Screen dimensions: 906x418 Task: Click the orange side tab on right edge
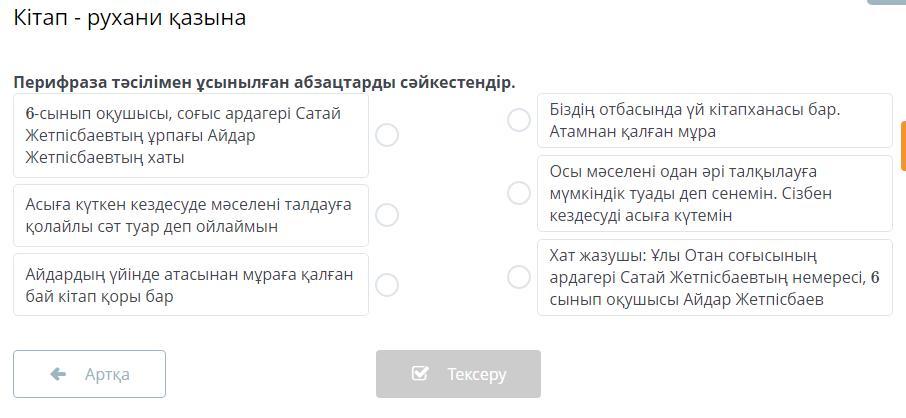pyautogui.click(x=902, y=147)
